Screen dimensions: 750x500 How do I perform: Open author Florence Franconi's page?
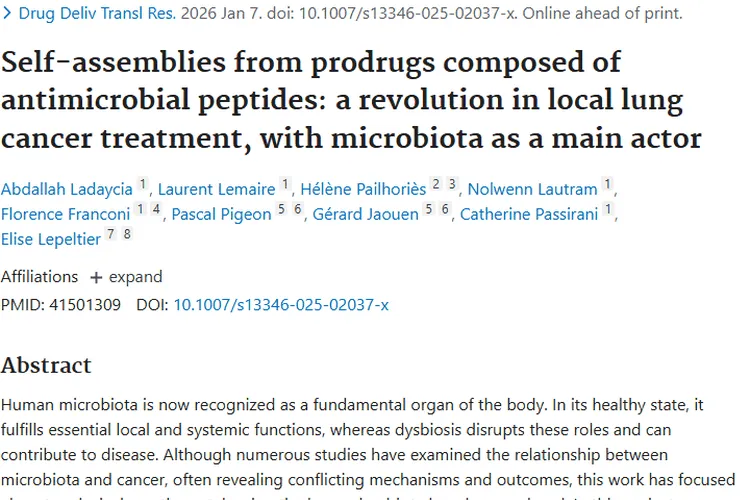pos(66,214)
